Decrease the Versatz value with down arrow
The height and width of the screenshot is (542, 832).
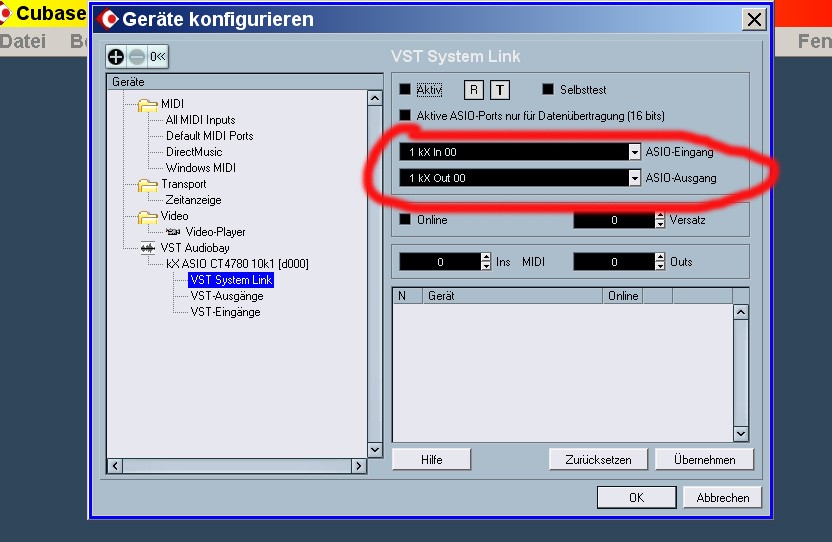660,224
